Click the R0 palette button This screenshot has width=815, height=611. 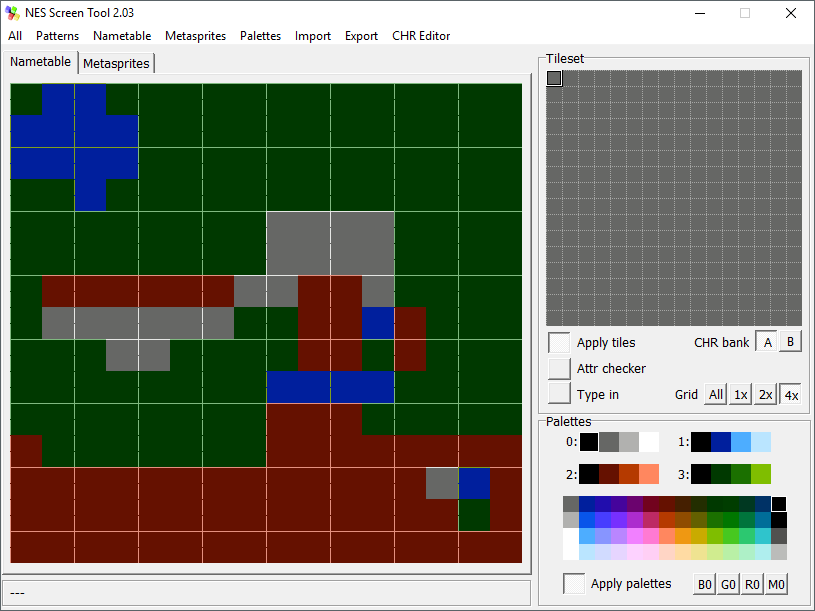pos(753,584)
